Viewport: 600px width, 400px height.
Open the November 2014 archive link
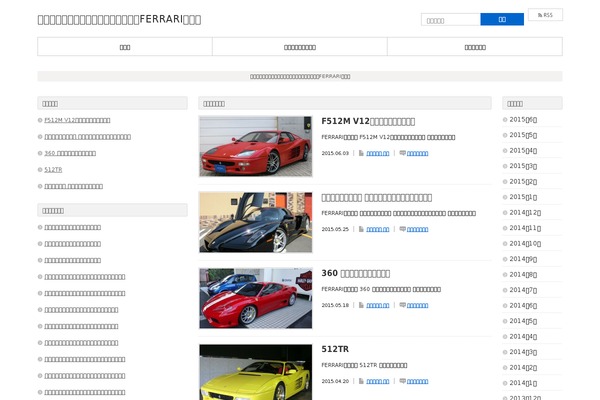pos(525,228)
